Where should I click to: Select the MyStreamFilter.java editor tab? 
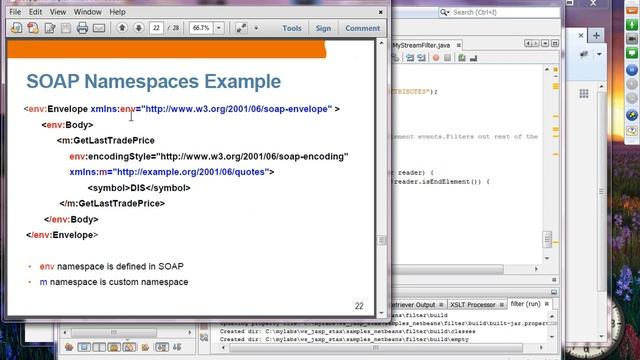click(421, 45)
